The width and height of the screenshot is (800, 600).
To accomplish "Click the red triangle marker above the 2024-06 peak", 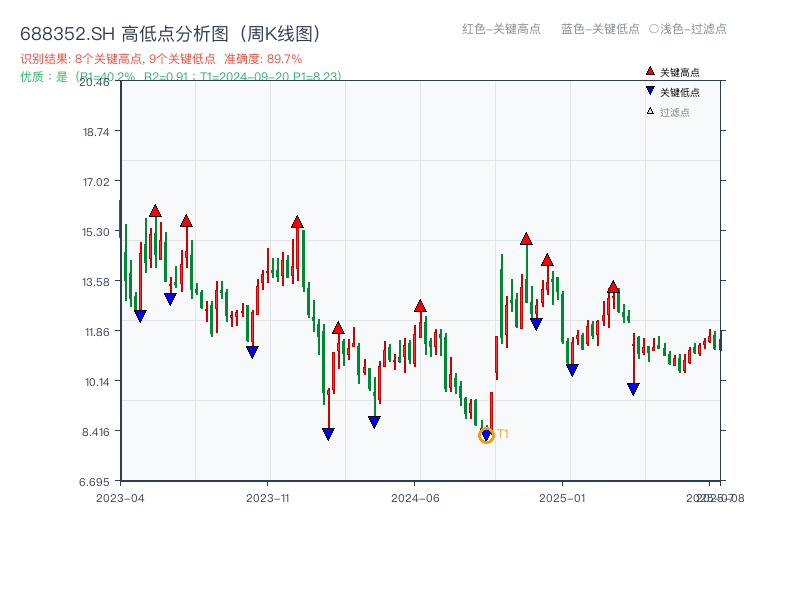I will [x=420, y=308].
